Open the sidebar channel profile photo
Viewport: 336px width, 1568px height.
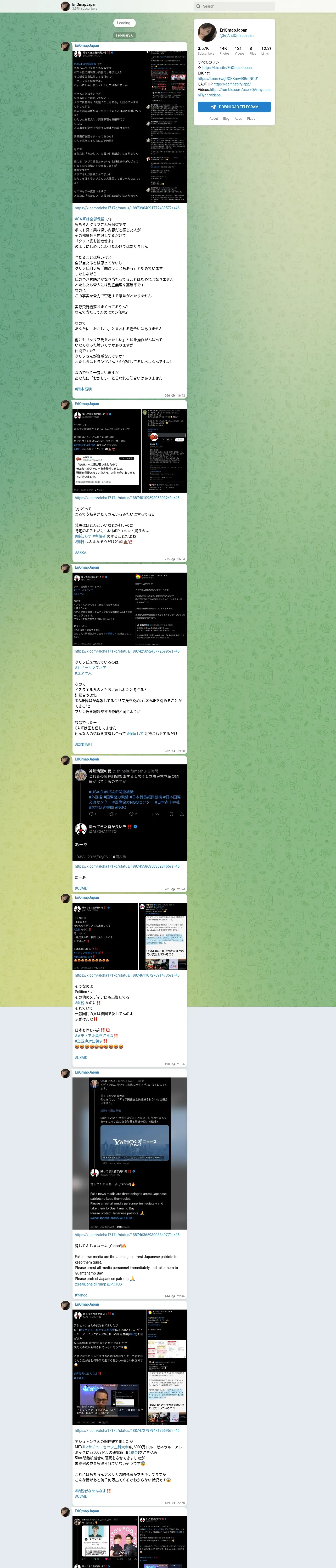207,32
